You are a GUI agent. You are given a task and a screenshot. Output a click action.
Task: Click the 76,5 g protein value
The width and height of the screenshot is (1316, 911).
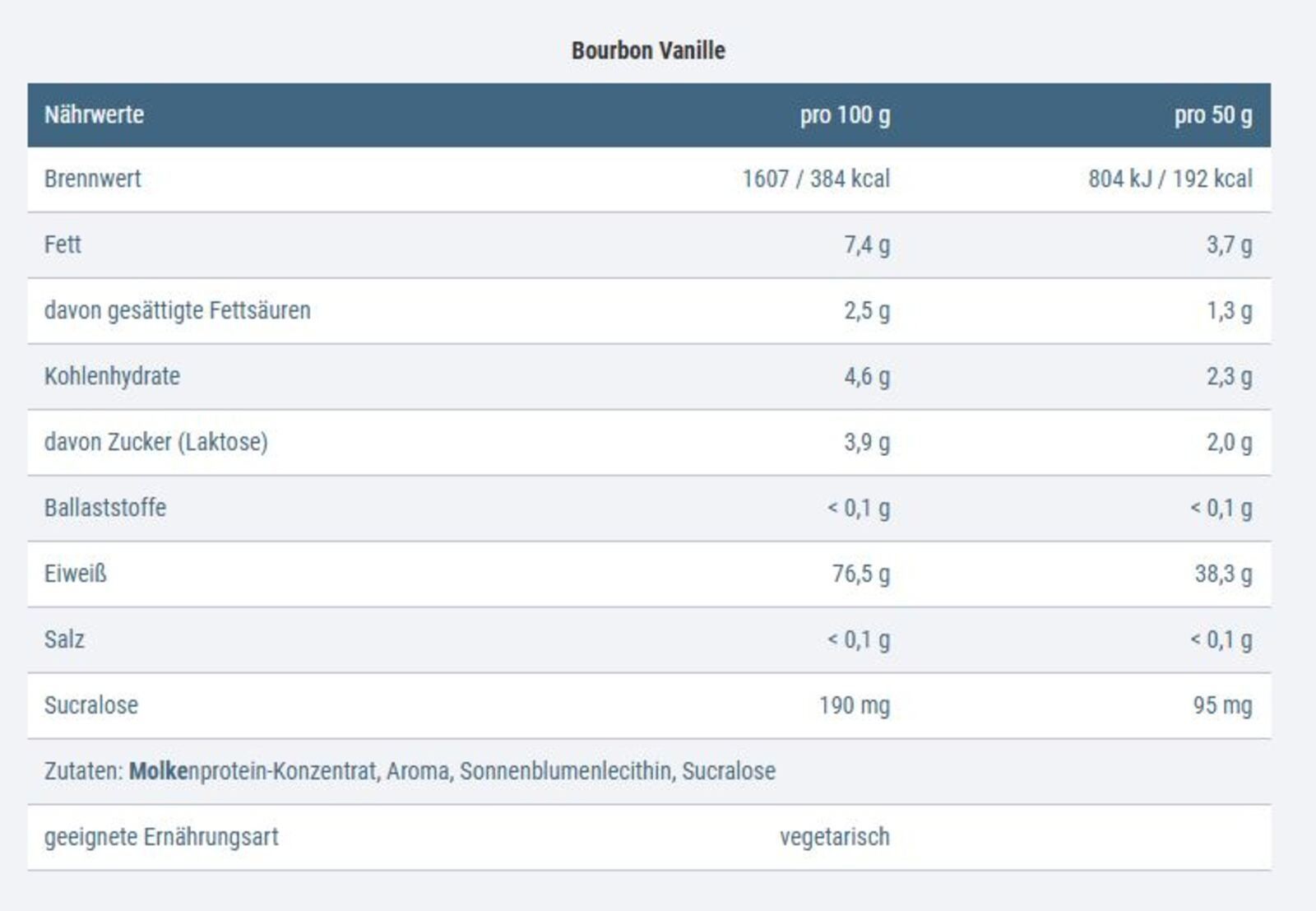860,574
